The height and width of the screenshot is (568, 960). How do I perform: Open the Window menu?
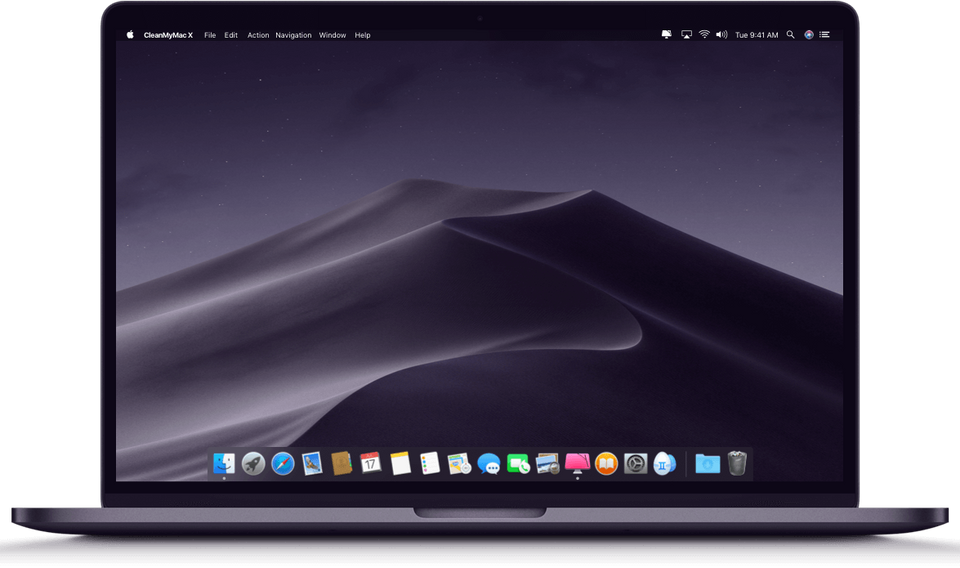332,36
